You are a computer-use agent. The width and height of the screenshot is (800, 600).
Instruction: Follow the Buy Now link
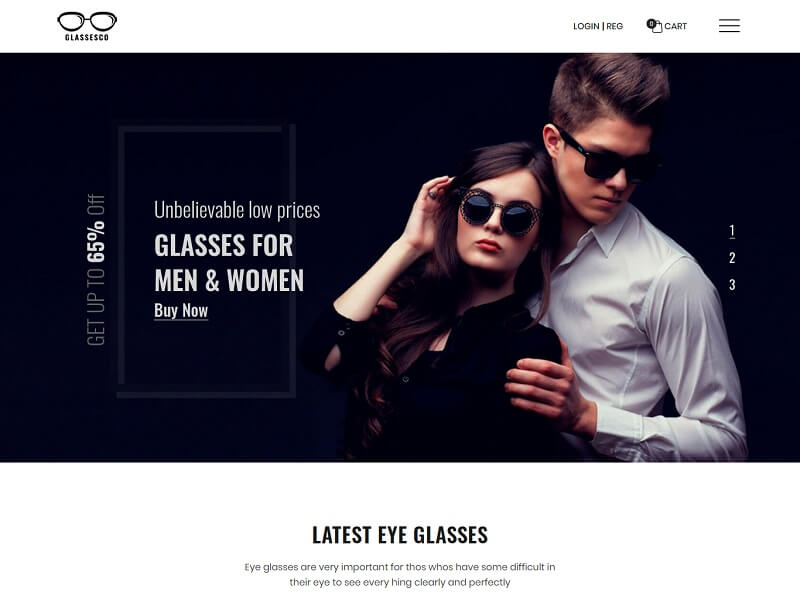pyautogui.click(x=181, y=310)
